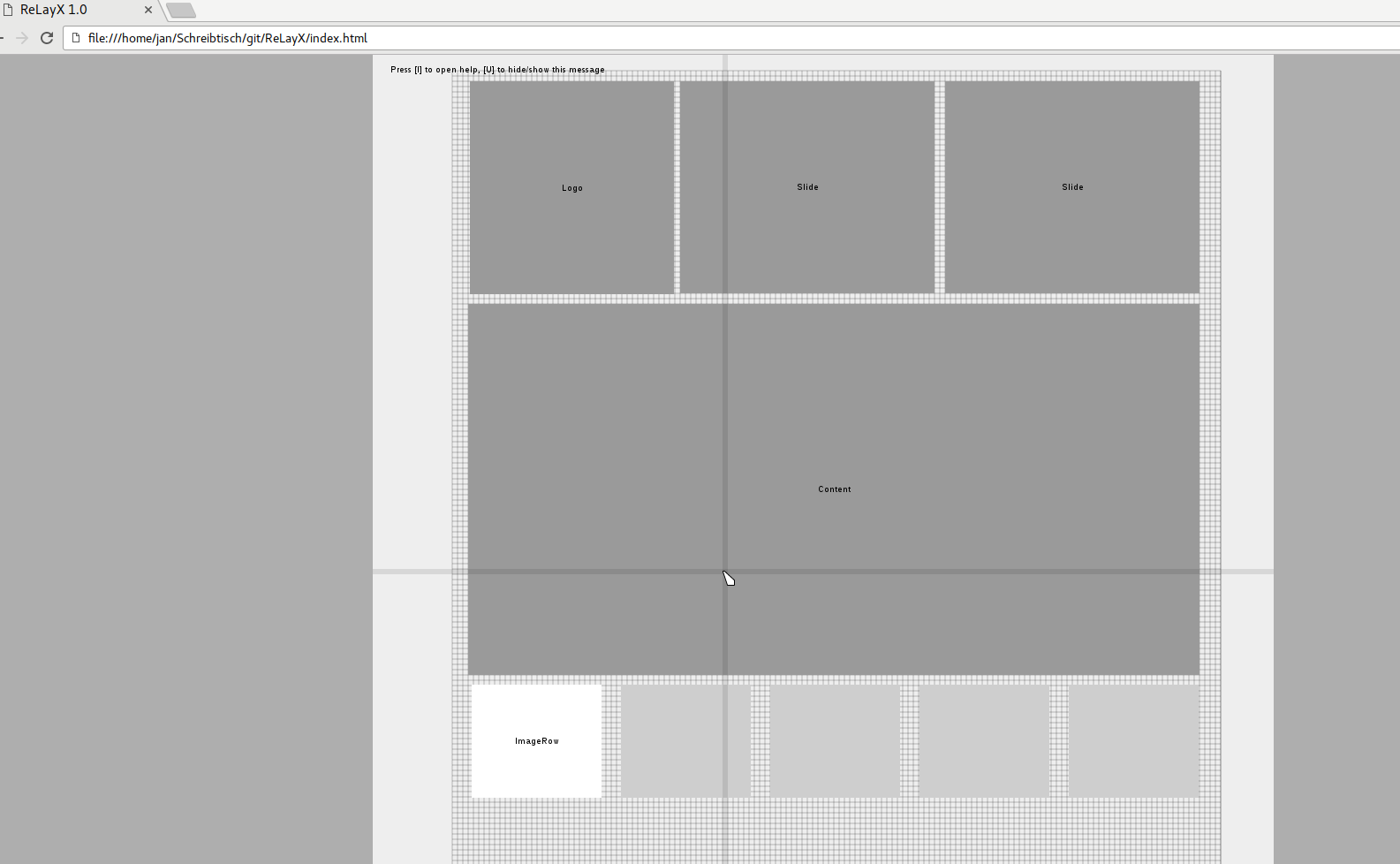
Task: Open a new browser tab
Action: tap(181, 11)
